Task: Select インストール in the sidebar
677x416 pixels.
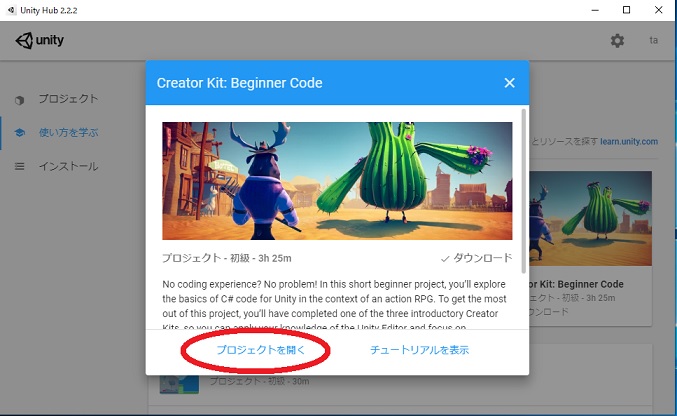Action: (x=68, y=166)
